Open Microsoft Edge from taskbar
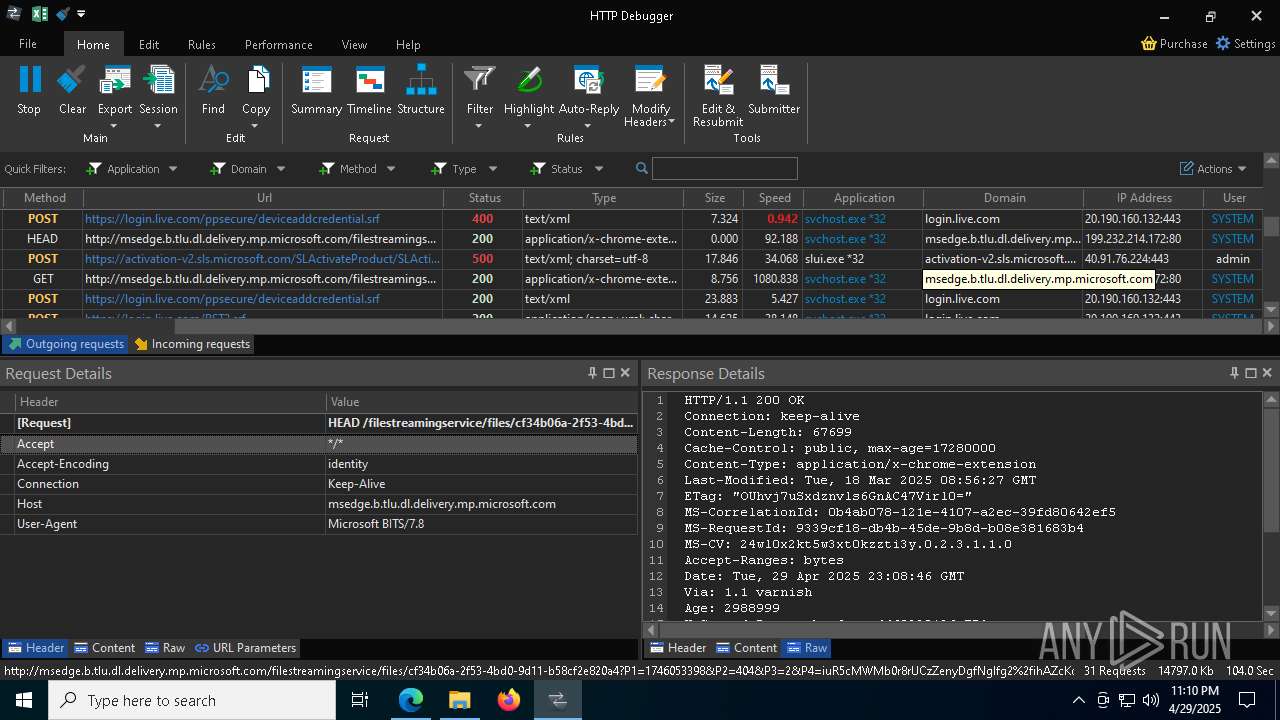1280x720 pixels. 410,700
